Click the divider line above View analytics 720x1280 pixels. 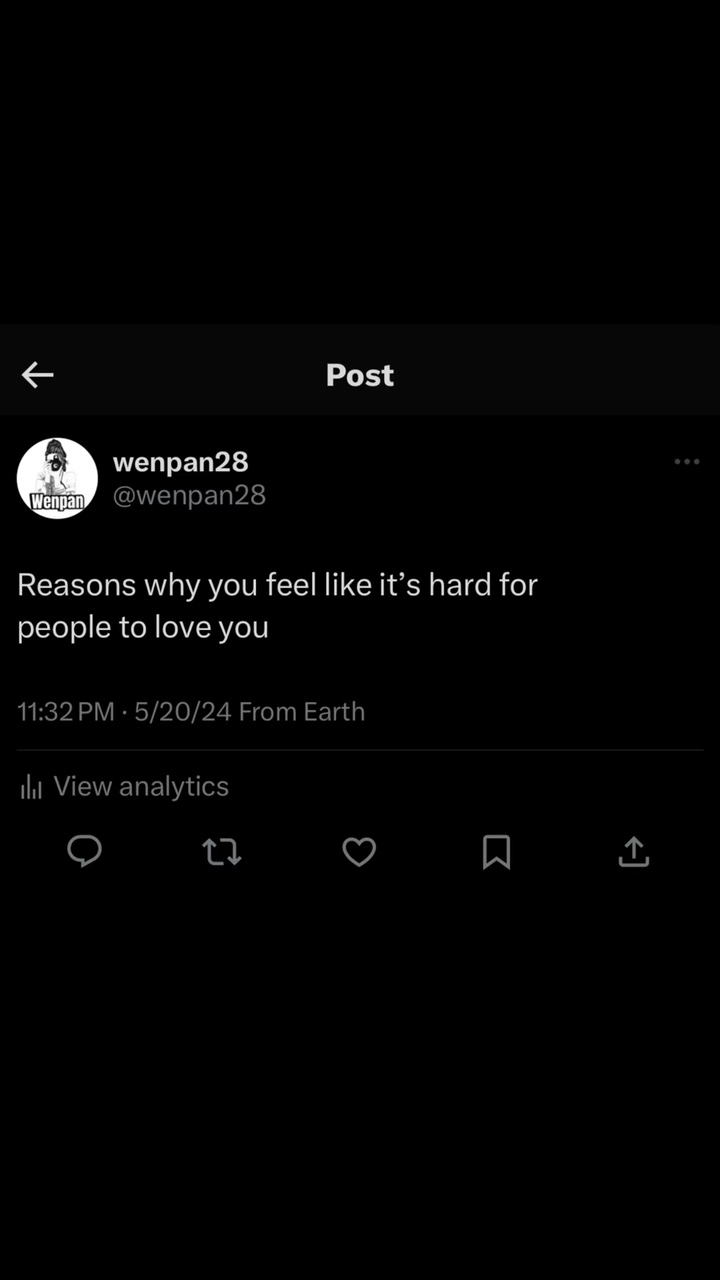click(x=360, y=750)
